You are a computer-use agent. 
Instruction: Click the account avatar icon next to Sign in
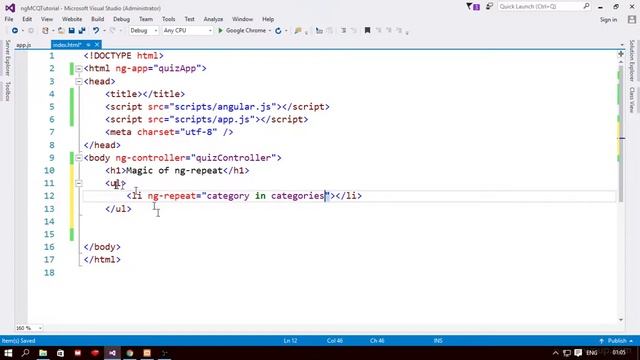632,19
